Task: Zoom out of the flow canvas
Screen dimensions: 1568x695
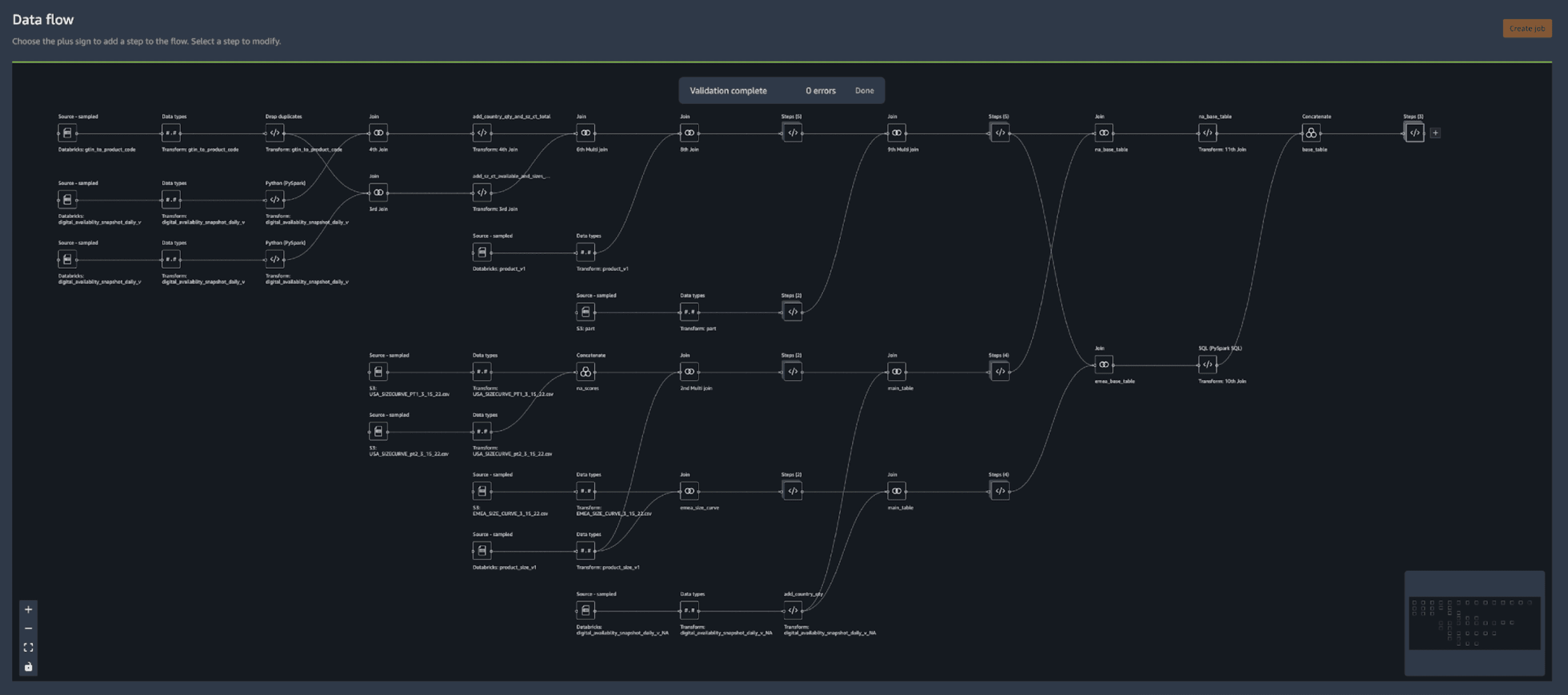Action: click(28, 628)
